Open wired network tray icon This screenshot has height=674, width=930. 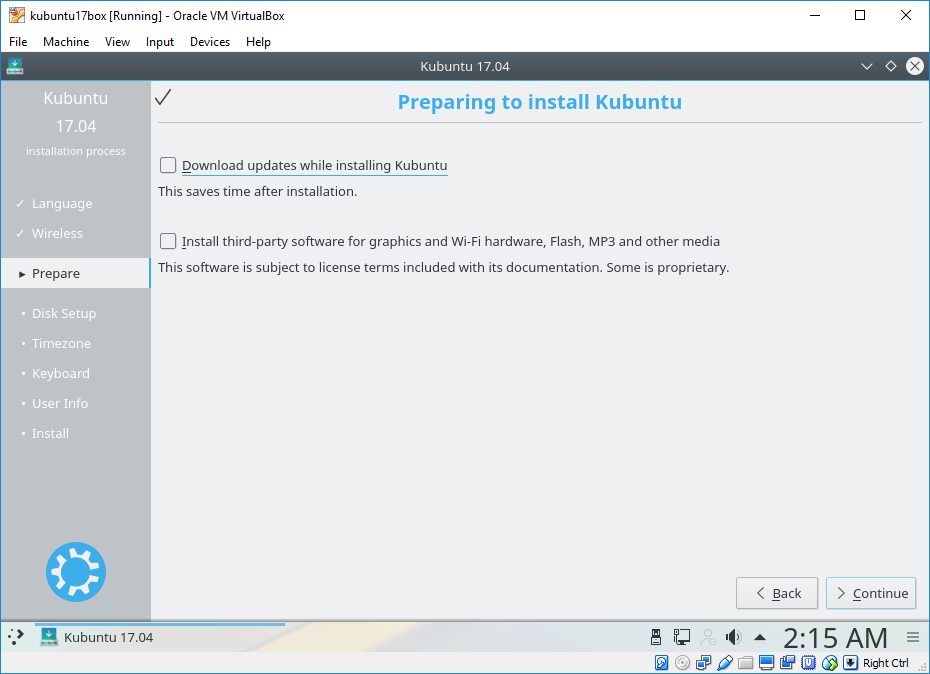[x=681, y=637]
